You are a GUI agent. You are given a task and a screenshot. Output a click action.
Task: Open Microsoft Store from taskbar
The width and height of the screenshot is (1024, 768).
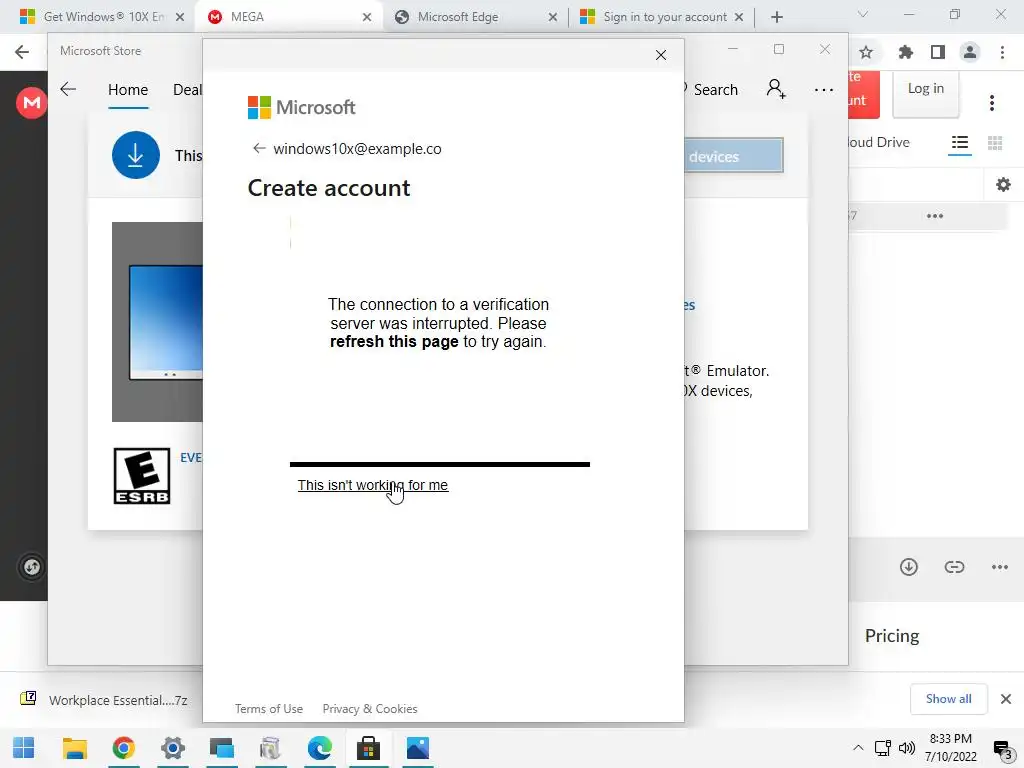tap(368, 748)
